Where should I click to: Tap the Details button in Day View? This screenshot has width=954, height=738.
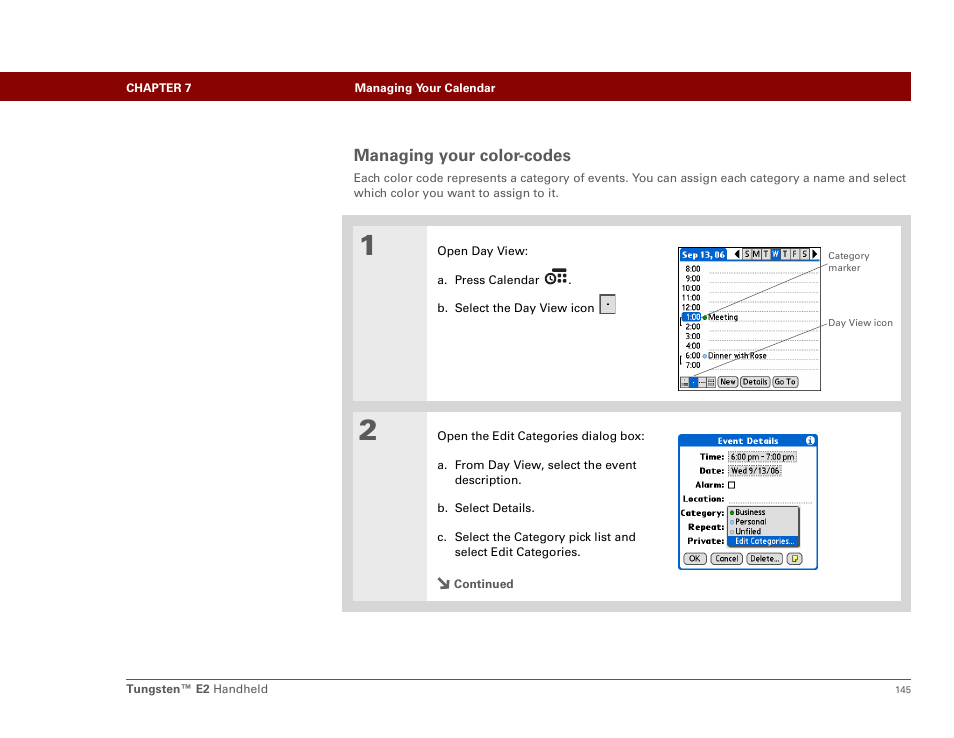point(755,382)
